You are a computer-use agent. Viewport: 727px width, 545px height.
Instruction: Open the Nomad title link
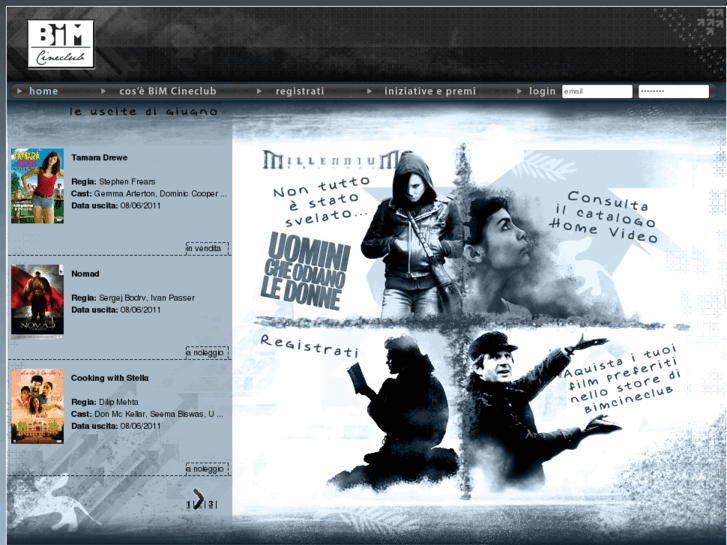coord(85,274)
